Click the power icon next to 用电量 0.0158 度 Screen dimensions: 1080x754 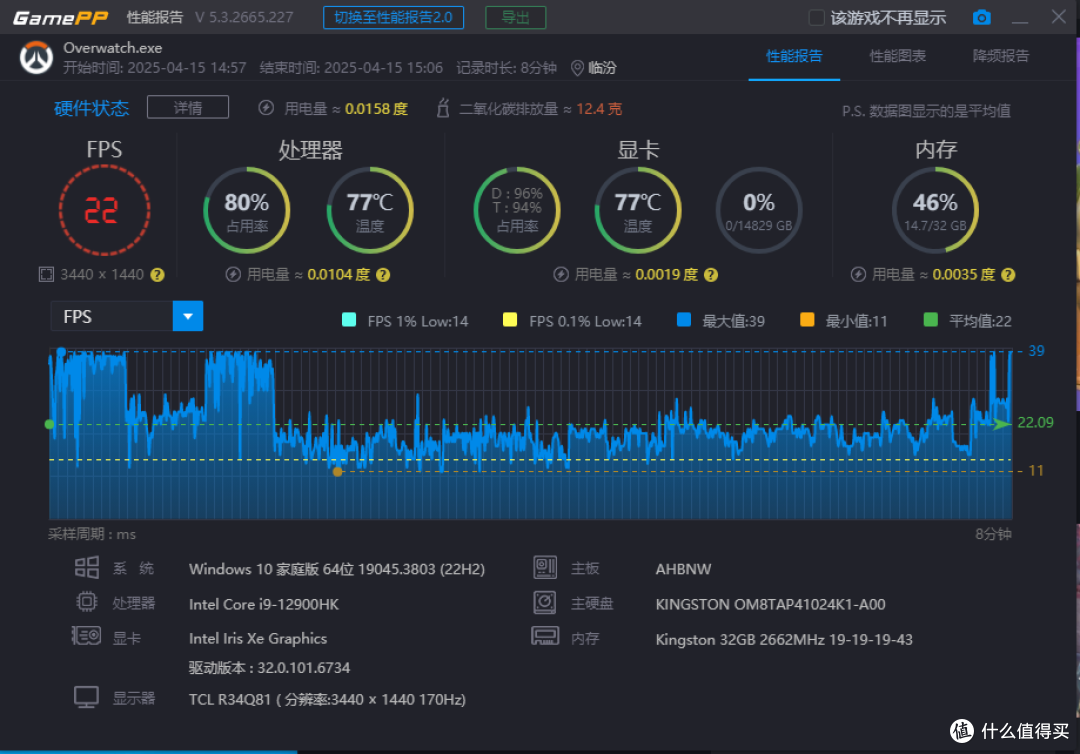[266, 108]
